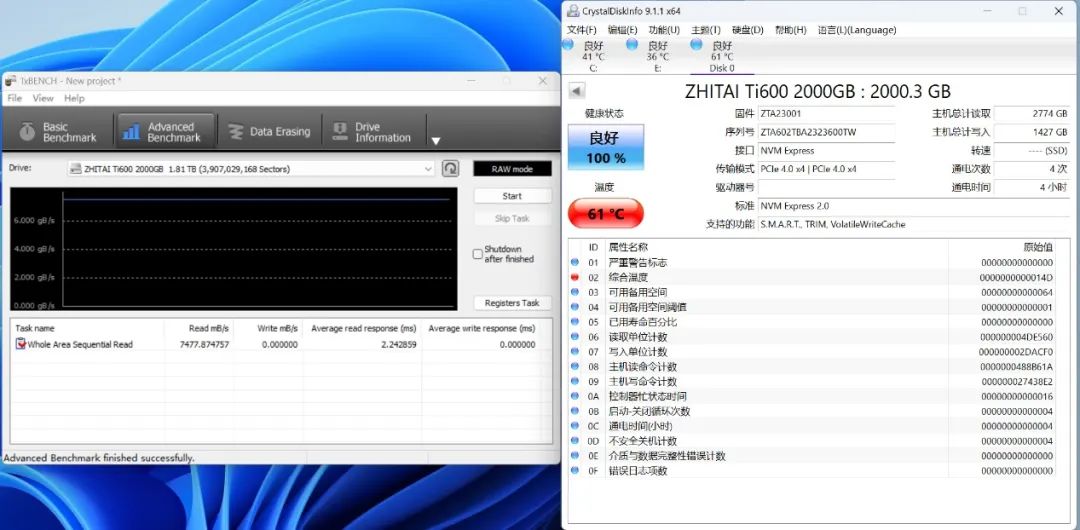Click the Registers Task button

(512, 303)
